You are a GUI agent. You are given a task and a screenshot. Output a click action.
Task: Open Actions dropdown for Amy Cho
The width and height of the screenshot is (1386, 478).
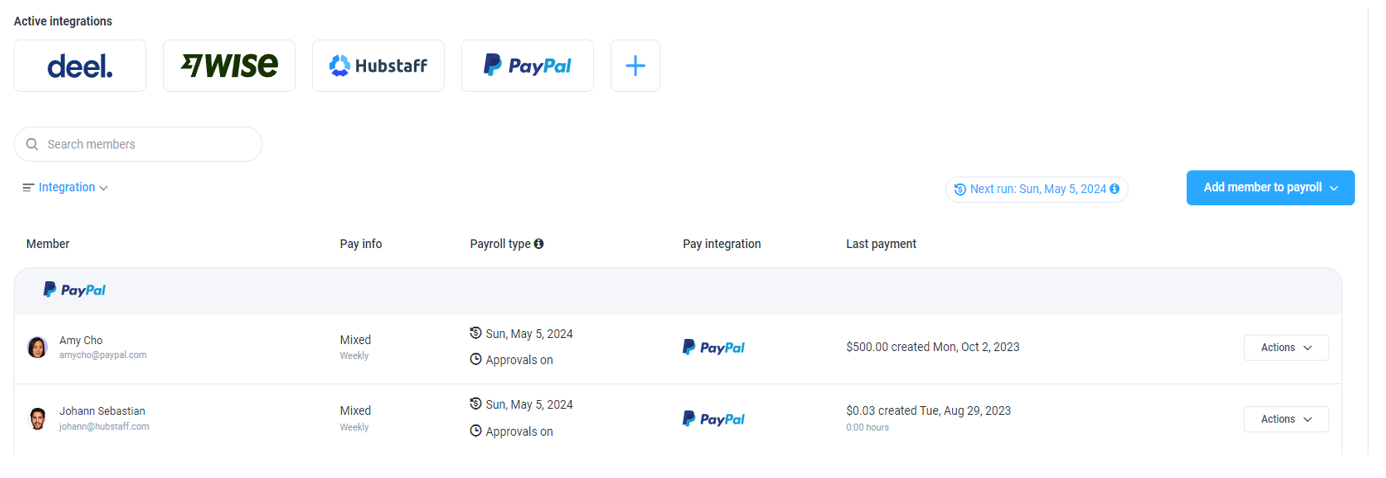pyautogui.click(x=1286, y=348)
